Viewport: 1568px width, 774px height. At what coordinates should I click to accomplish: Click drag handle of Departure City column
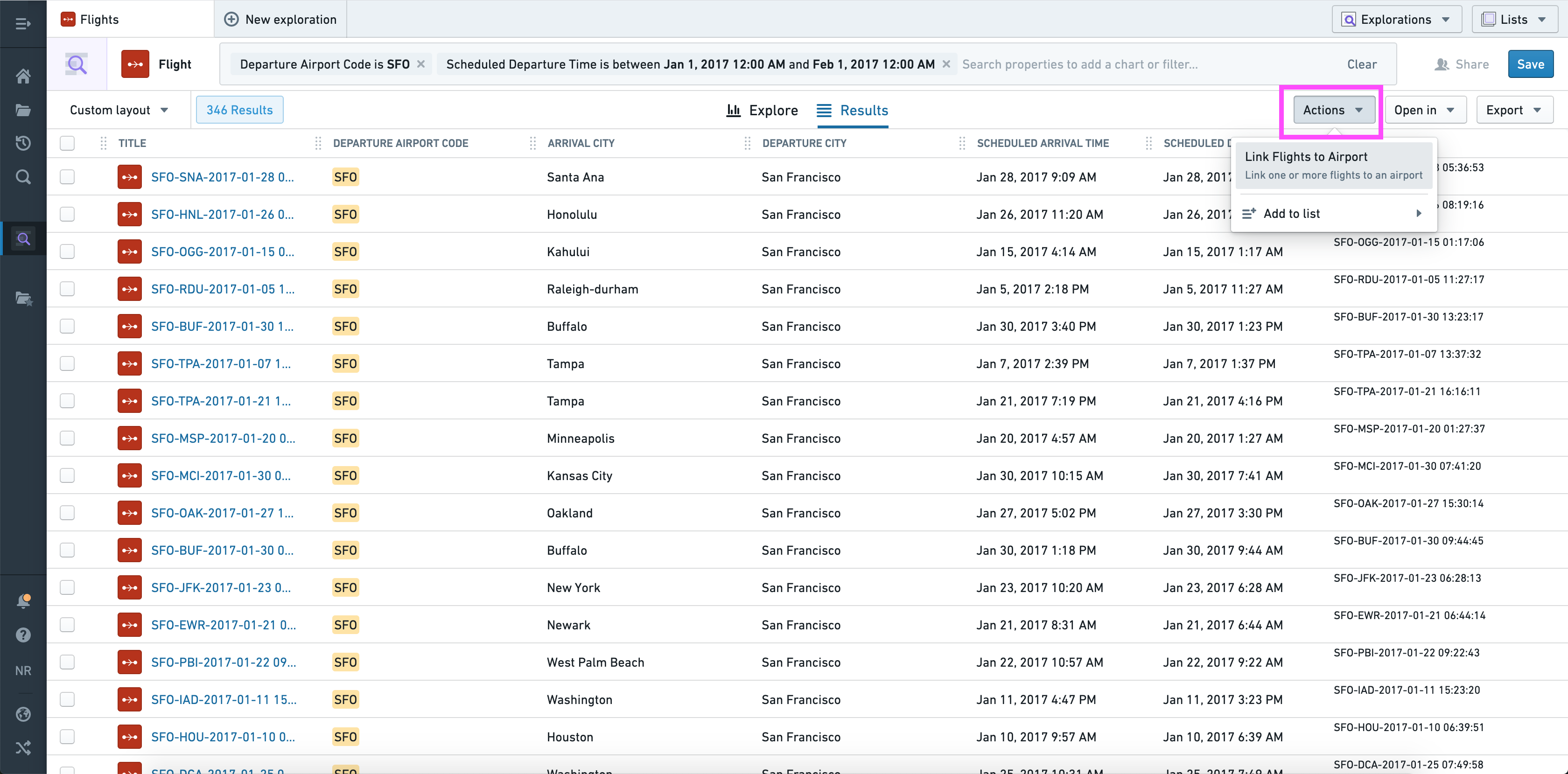[748, 143]
